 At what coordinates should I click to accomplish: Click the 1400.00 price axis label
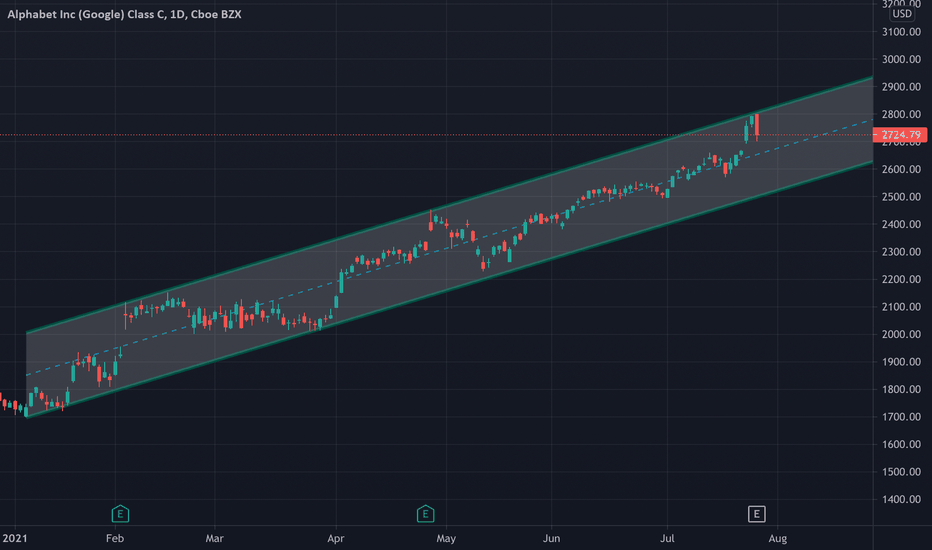(901, 499)
